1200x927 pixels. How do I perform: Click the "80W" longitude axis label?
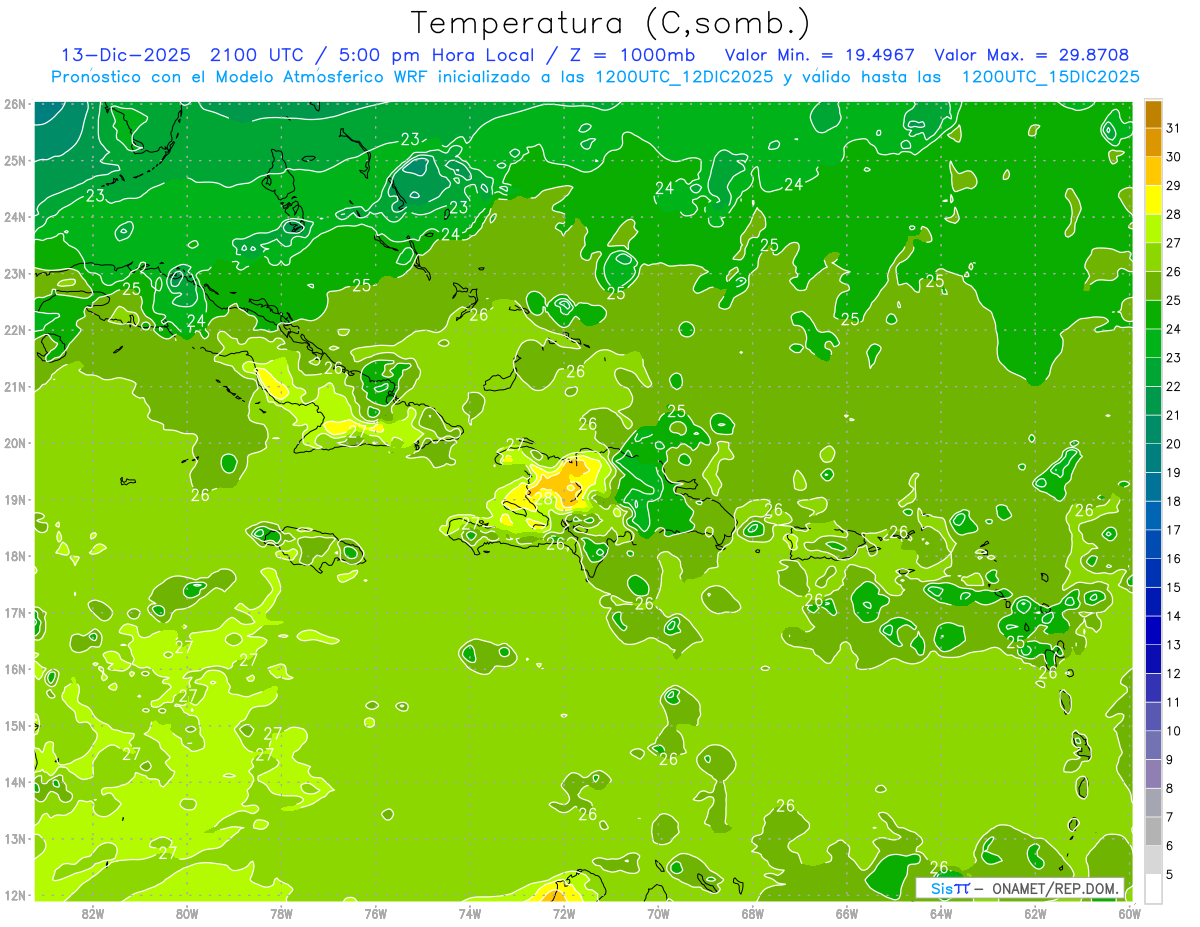(187, 913)
